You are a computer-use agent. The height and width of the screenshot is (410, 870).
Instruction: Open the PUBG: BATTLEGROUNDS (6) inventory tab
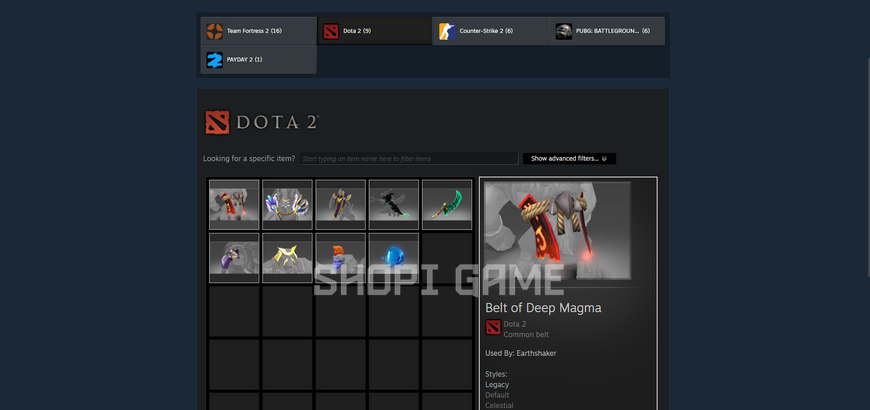(x=607, y=31)
